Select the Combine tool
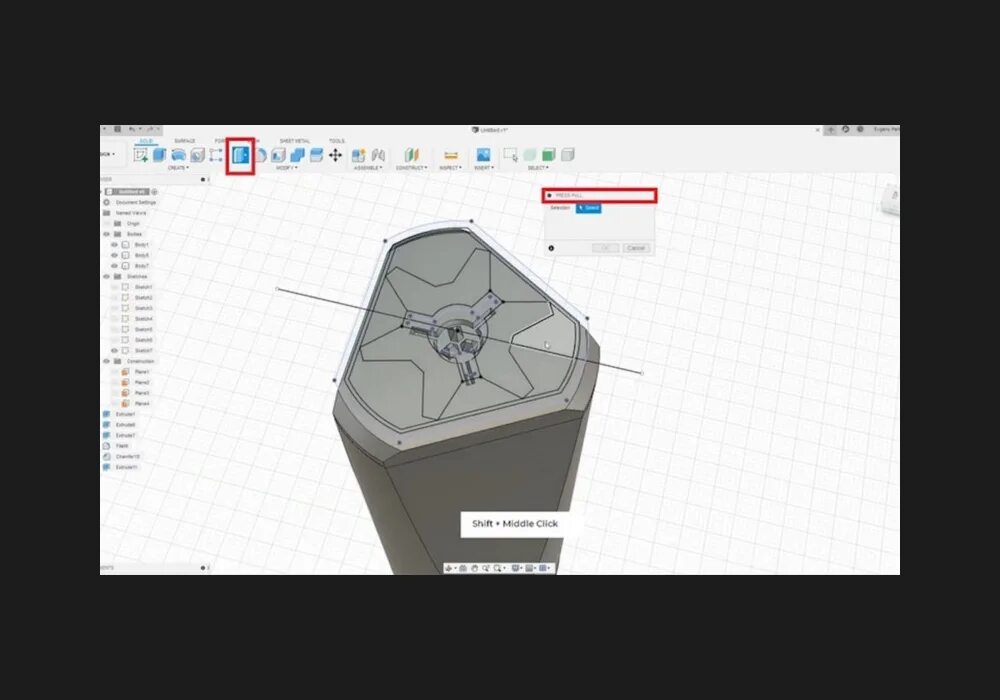Viewport: 1000px width, 700px height. (x=298, y=155)
